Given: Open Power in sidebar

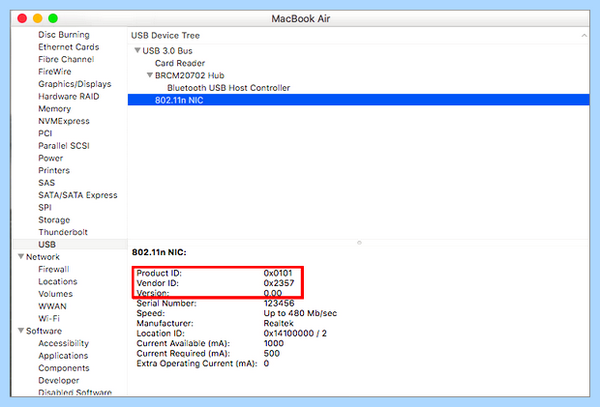Looking at the screenshot, I should tap(51, 158).
